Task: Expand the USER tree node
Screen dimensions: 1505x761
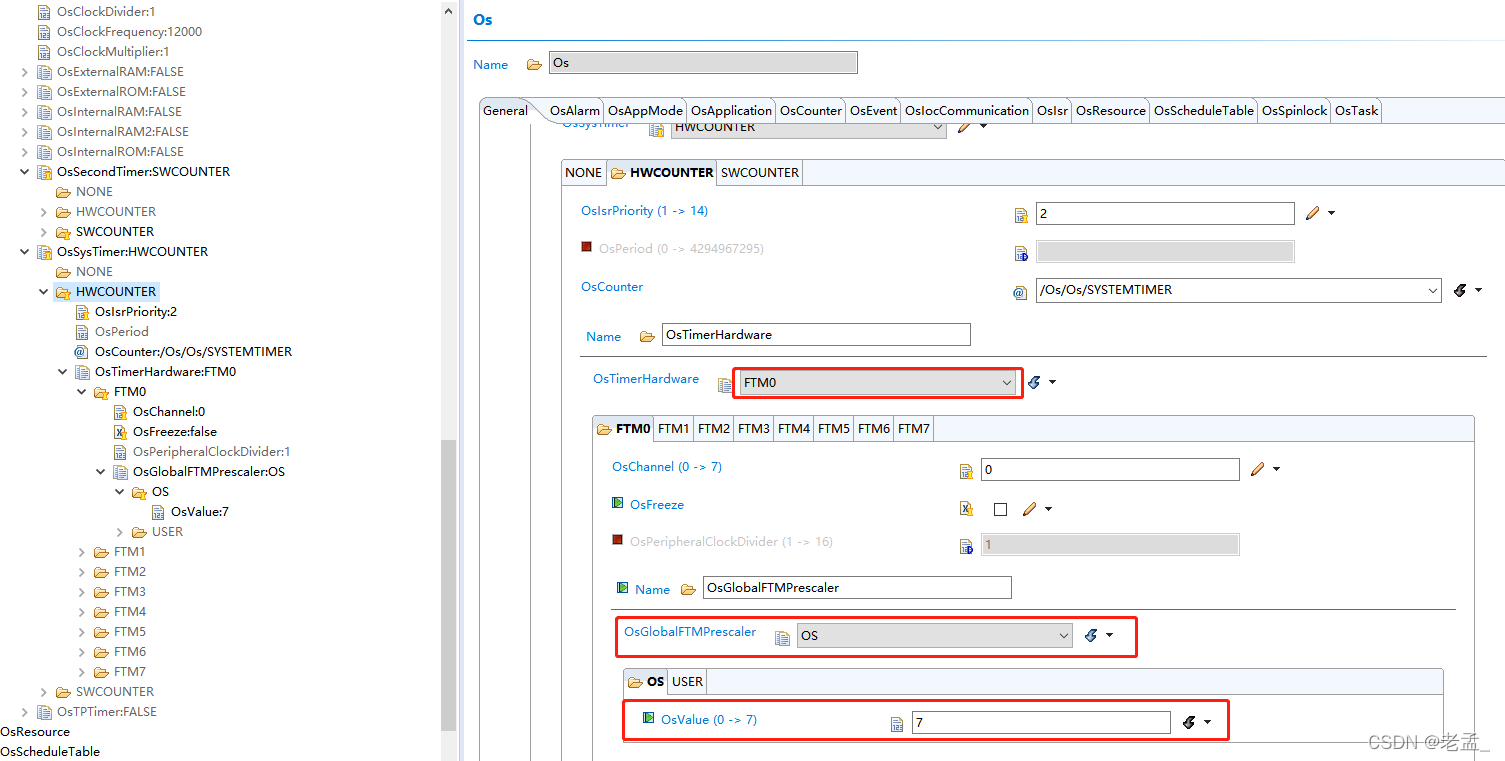Action: [x=120, y=532]
